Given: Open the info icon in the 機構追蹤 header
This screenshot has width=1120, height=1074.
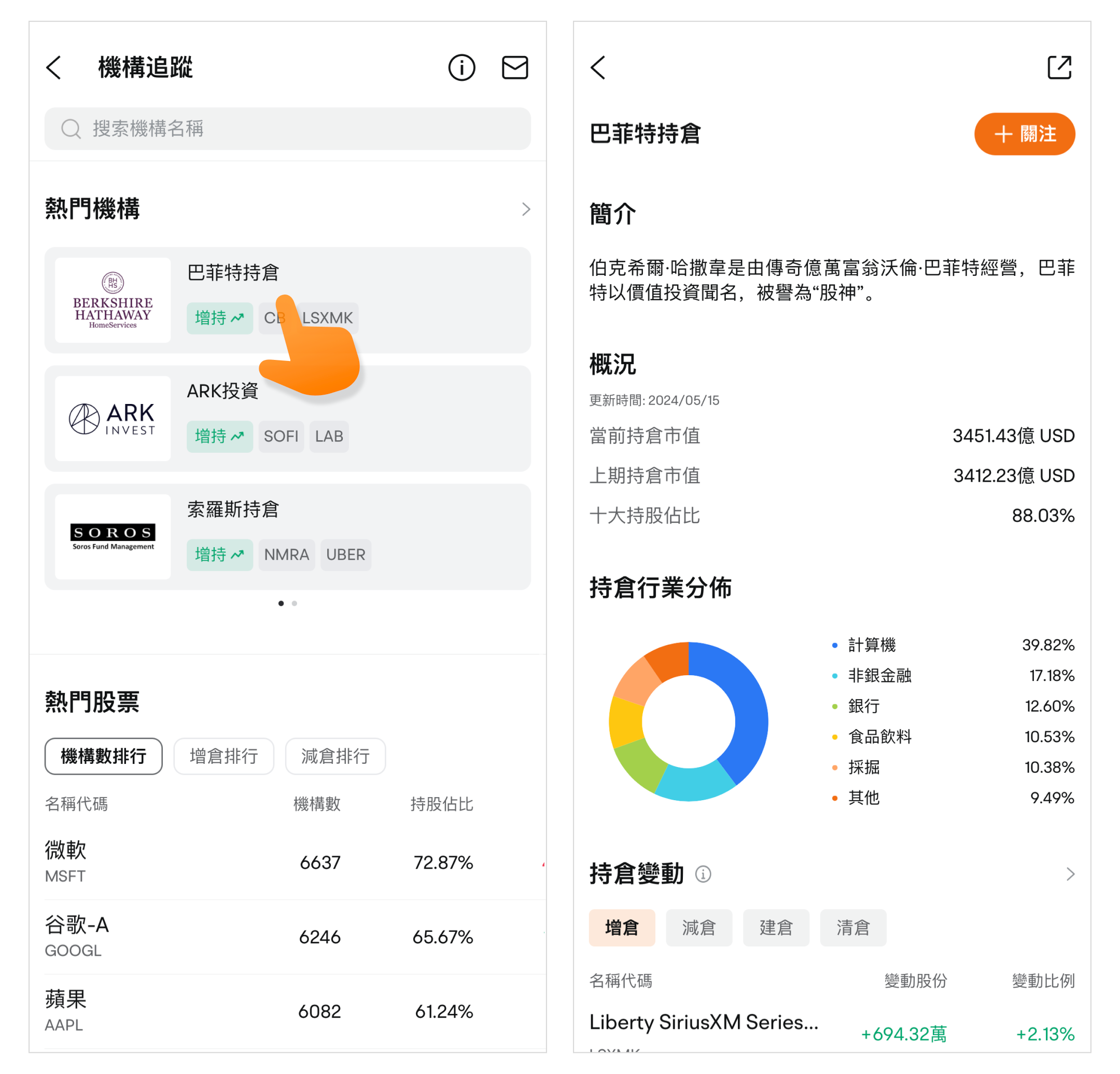Looking at the screenshot, I should tap(461, 67).
